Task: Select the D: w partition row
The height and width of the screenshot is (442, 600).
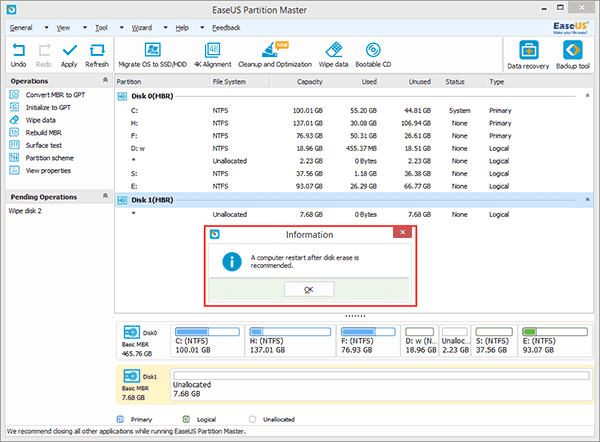Action: coord(354,148)
